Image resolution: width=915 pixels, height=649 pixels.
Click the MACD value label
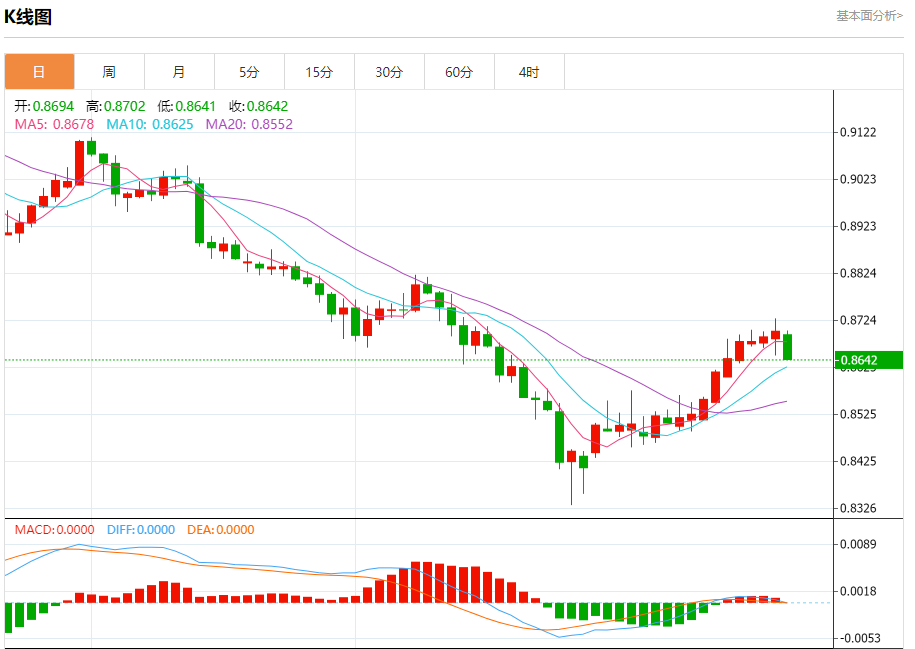(x=54, y=530)
